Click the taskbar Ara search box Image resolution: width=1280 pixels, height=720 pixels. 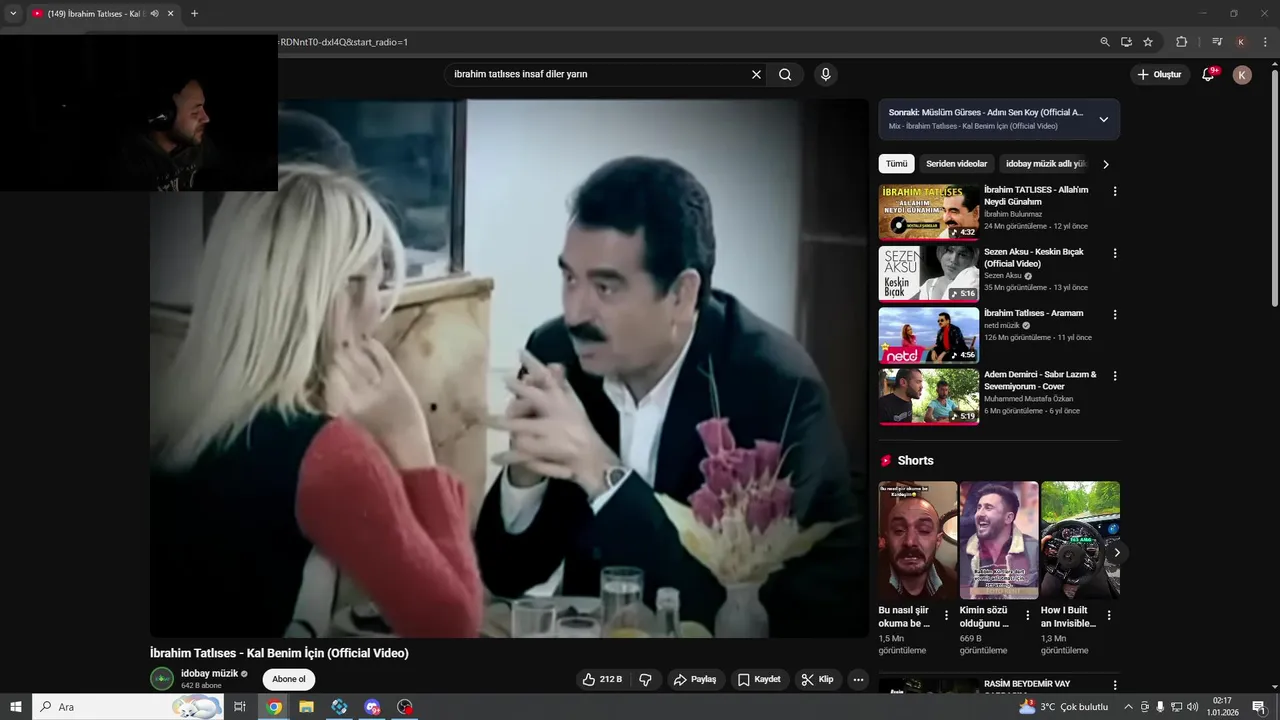tap(128, 707)
